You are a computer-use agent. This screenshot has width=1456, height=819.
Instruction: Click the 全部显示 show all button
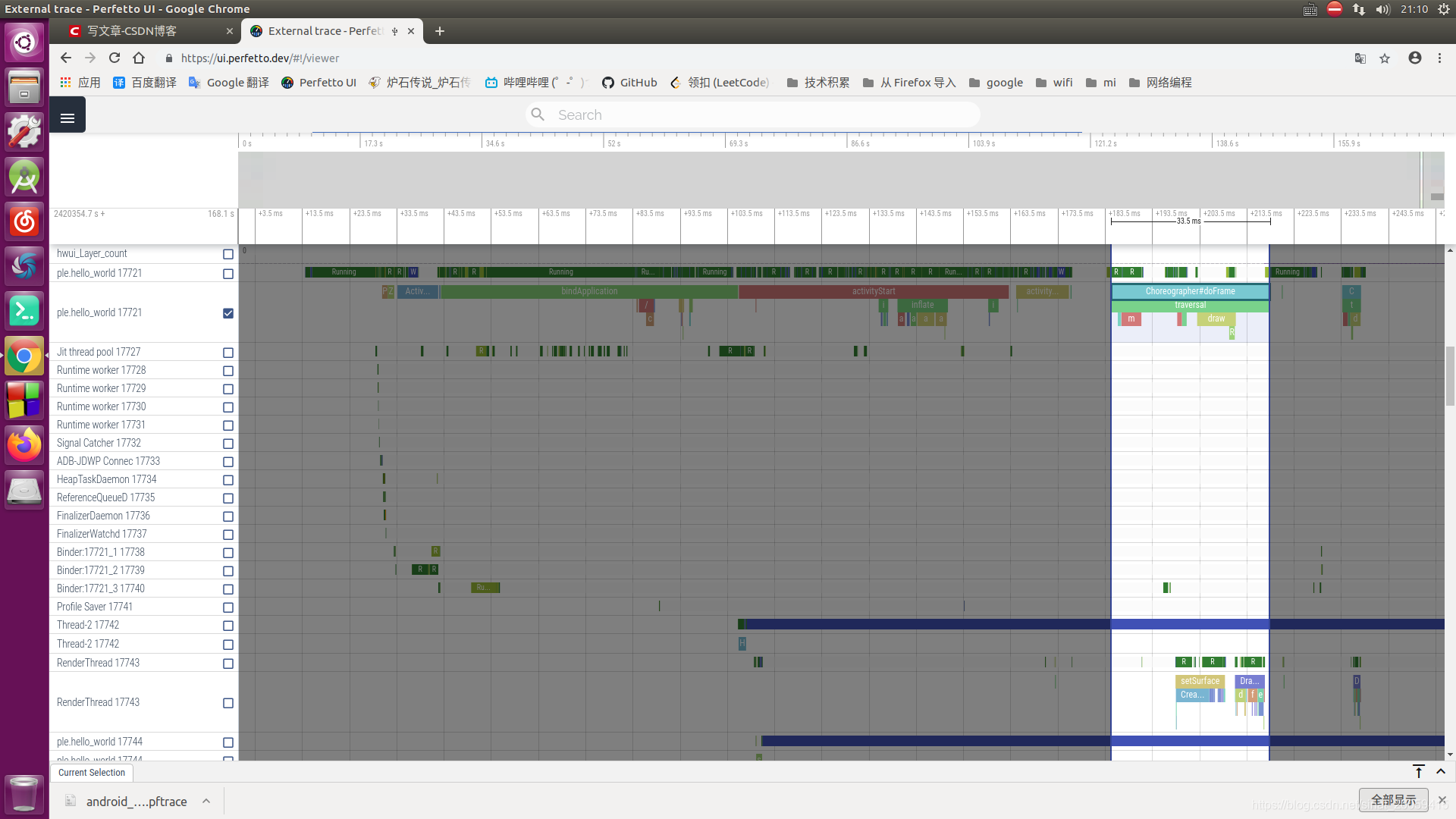coord(1393,800)
